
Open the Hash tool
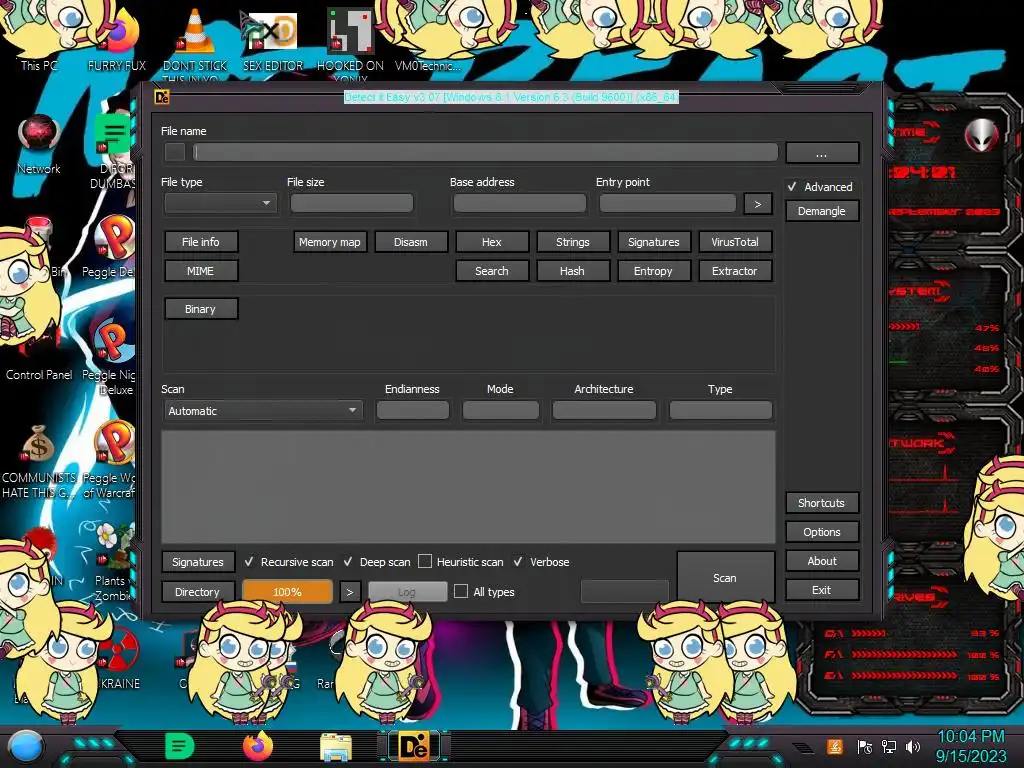573,271
